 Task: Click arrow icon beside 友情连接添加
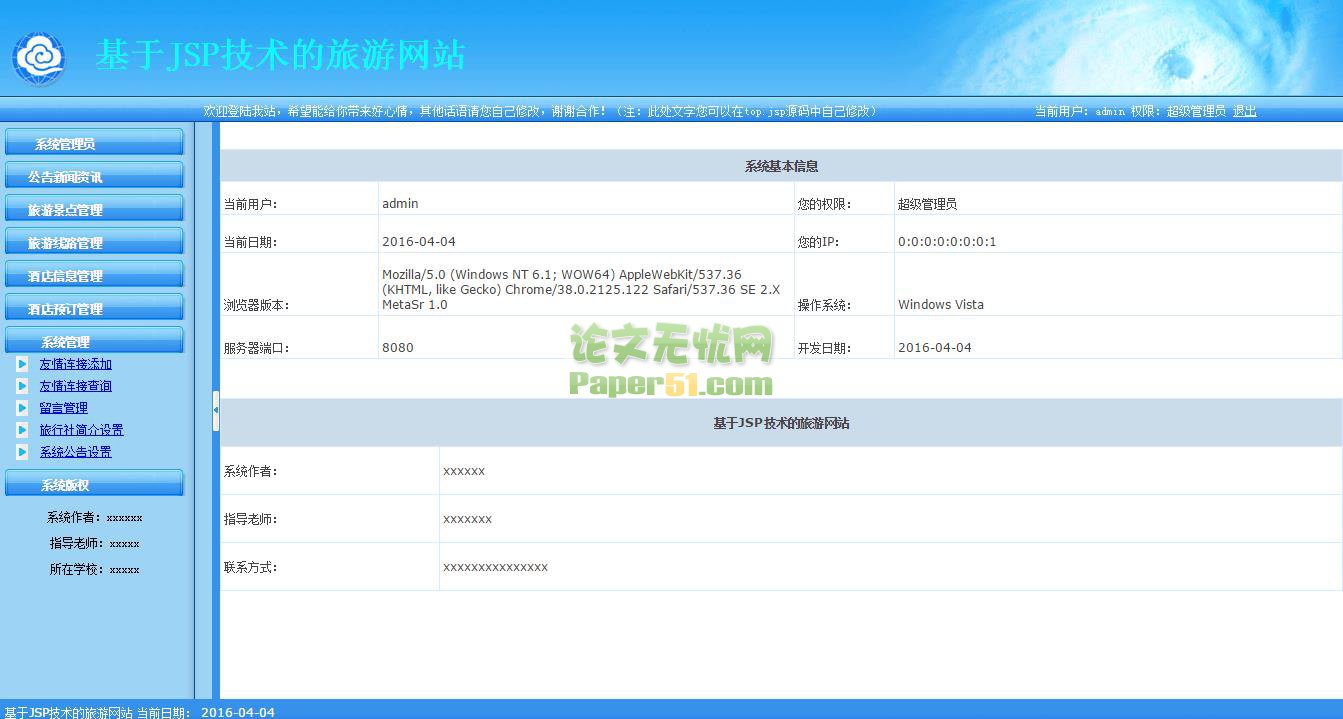[22, 364]
